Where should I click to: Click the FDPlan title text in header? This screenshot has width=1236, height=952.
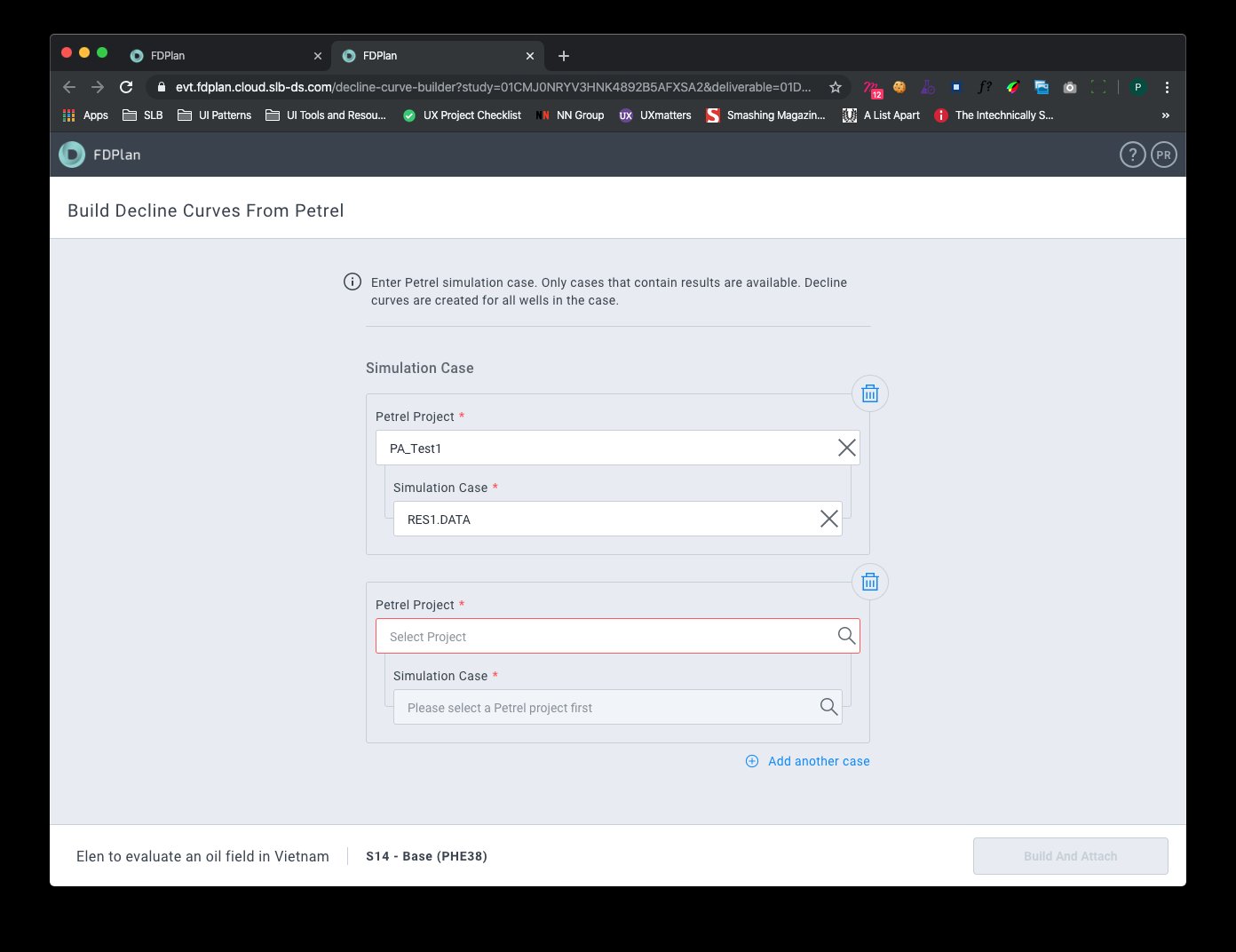point(117,155)
